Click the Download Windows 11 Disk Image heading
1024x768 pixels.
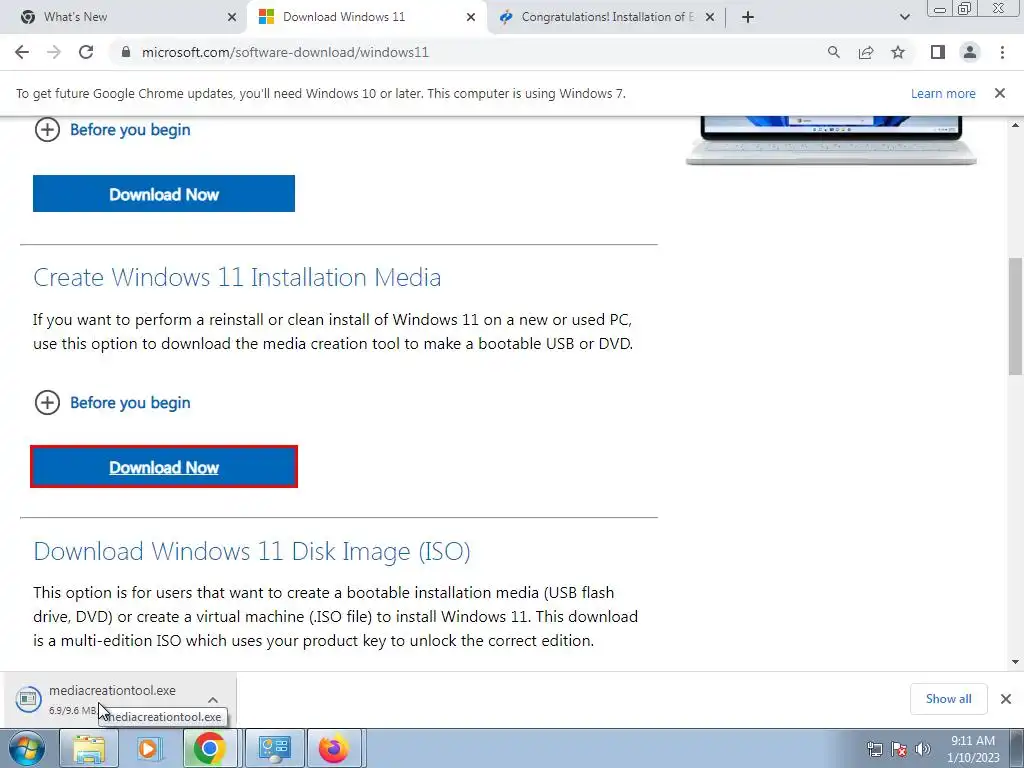coord(252,551)
